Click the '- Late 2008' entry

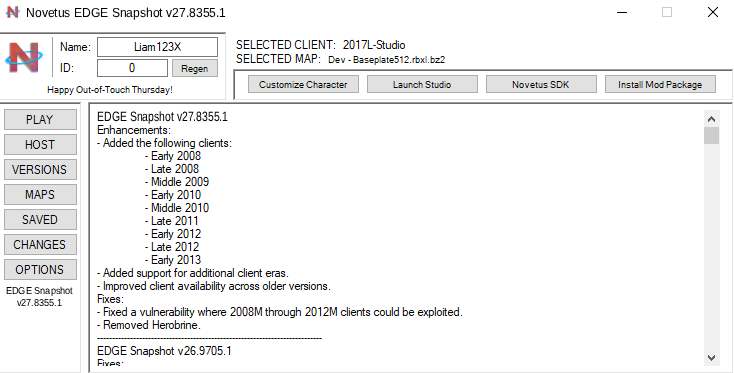coord(172,169)
